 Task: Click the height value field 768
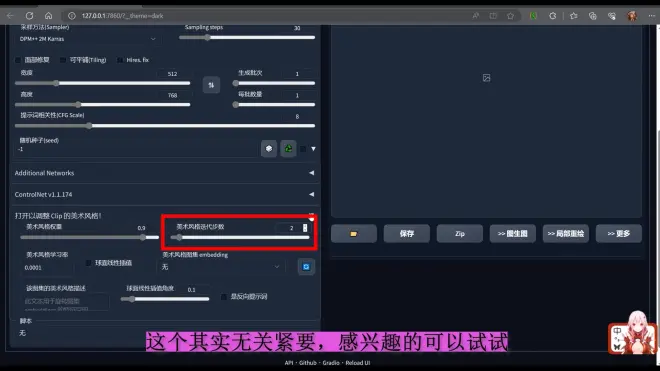[x=173, y=95]
